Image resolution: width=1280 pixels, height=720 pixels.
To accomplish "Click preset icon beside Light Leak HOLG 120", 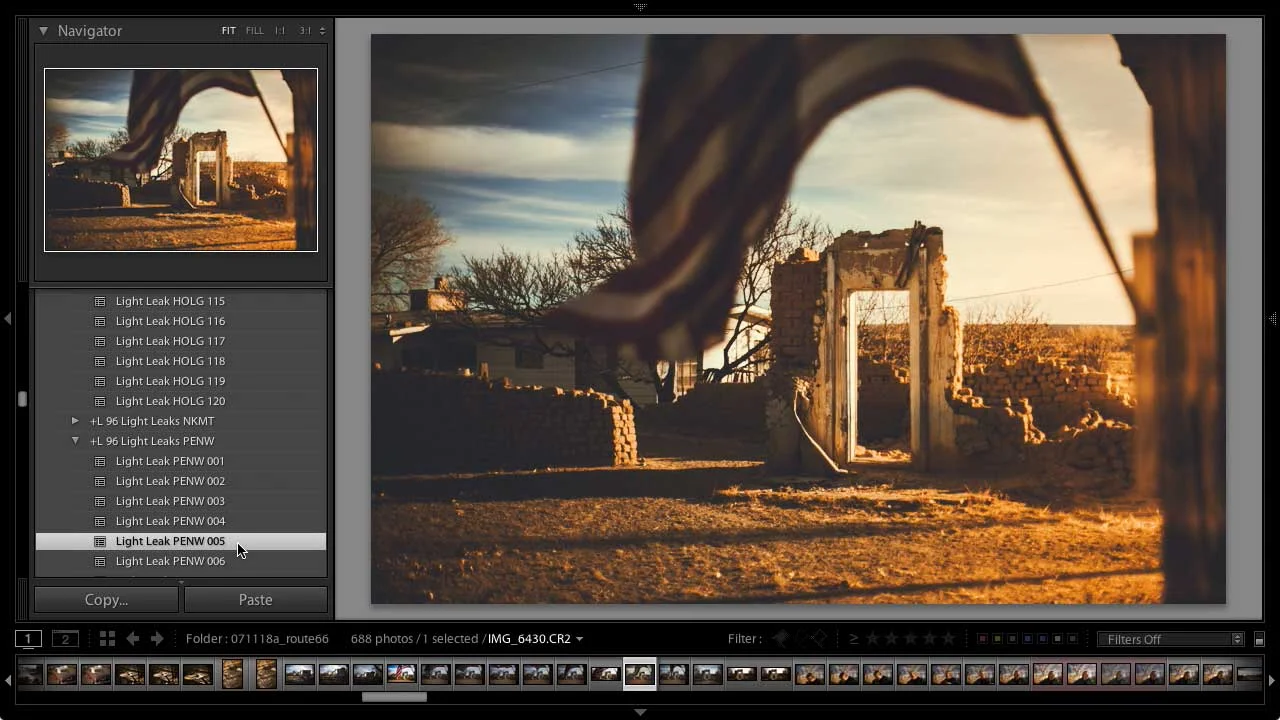I will 100,401.
